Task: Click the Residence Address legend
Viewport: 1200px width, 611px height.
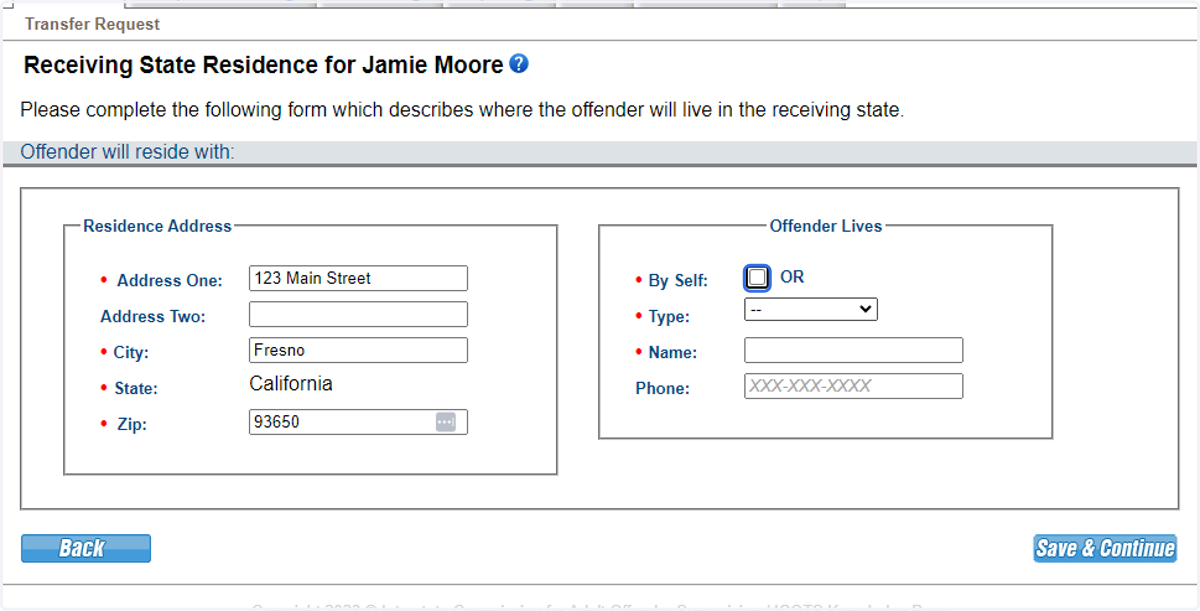Action: click(158, 226)
